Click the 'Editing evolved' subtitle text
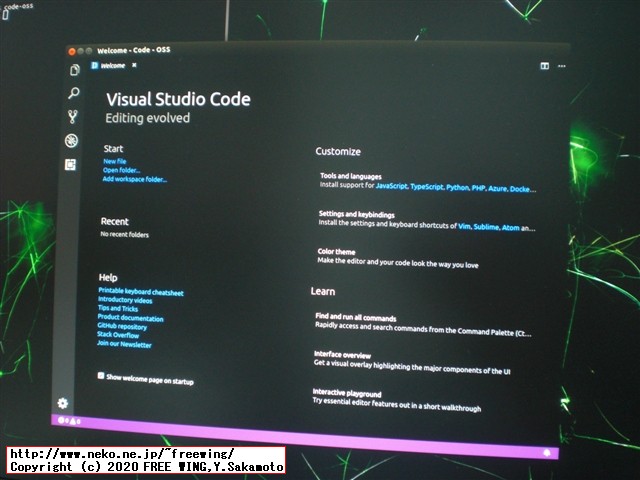 click(148, 118)
